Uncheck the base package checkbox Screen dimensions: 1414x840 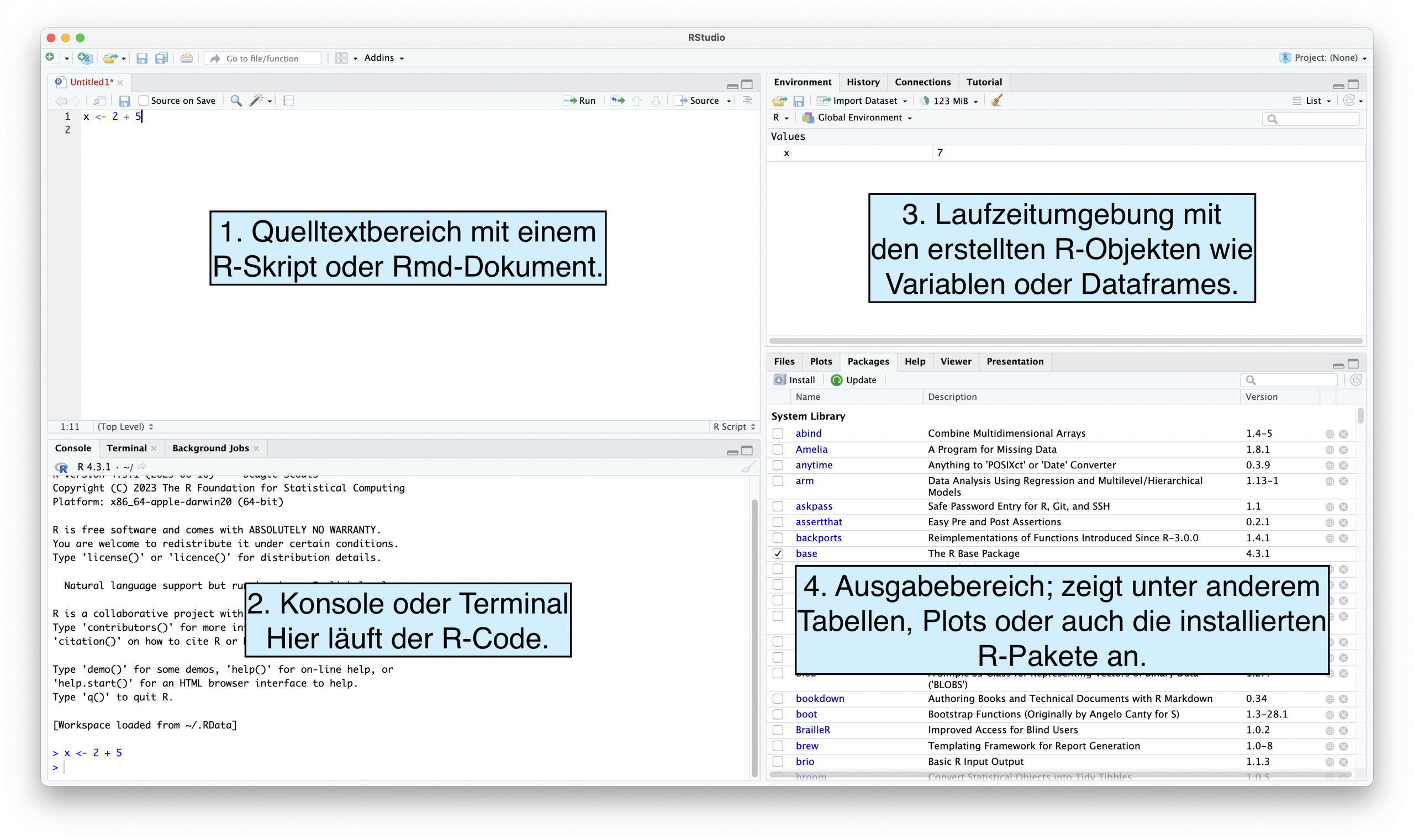point(778,553)
